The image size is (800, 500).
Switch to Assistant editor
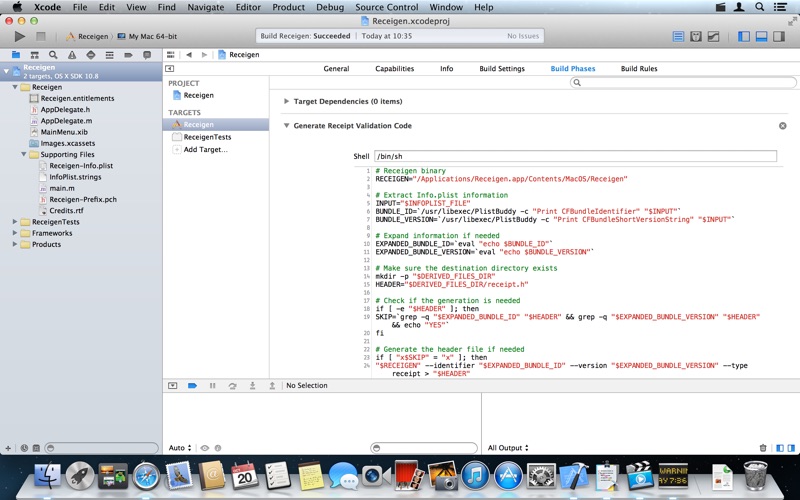pyautogui.click(x=695, y=36)
